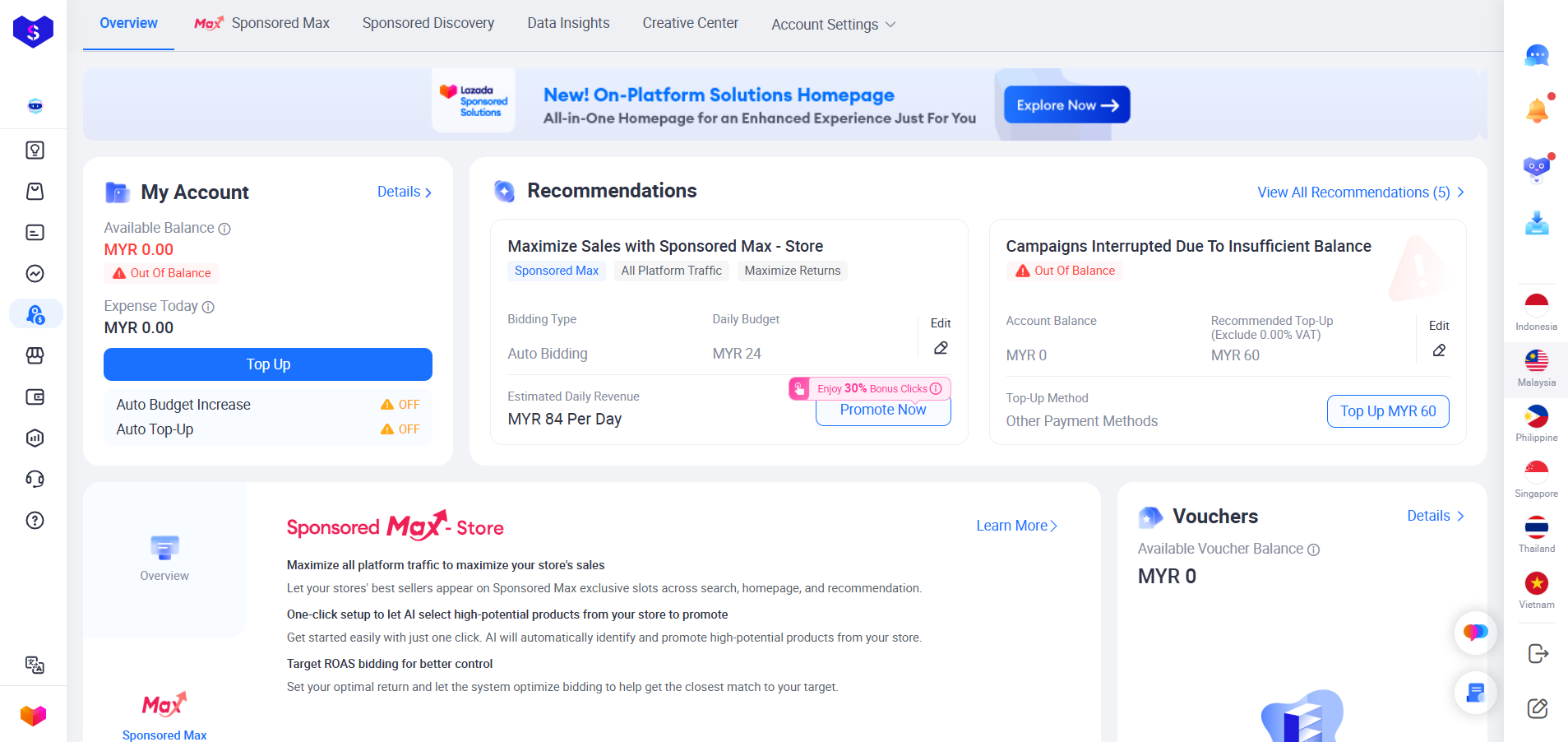Click the wallet card payments icon
The width and height of the screenshot is (1568, 742).
click(x=34, y=397)
